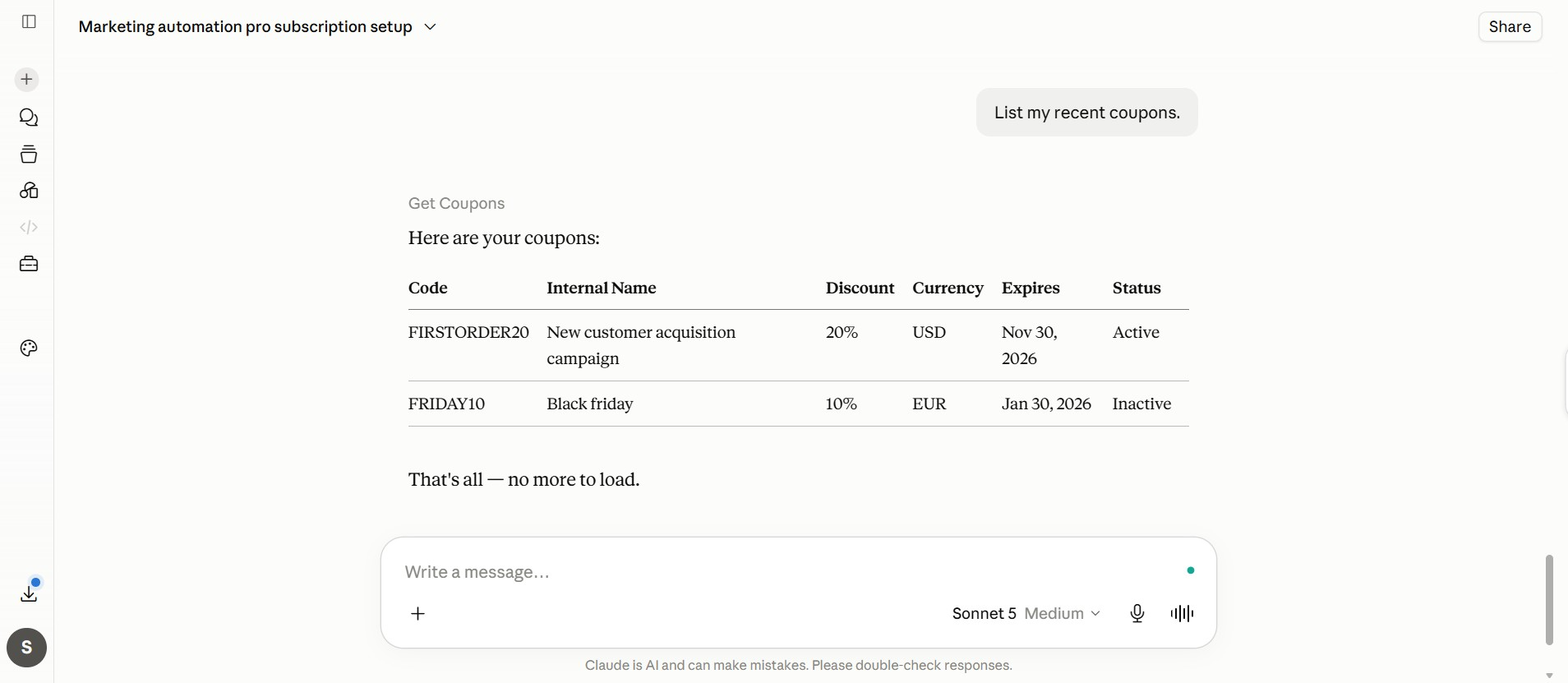
Task: Click the "Nov 30, 2026" expiry cell
Action: (1030, 345)
